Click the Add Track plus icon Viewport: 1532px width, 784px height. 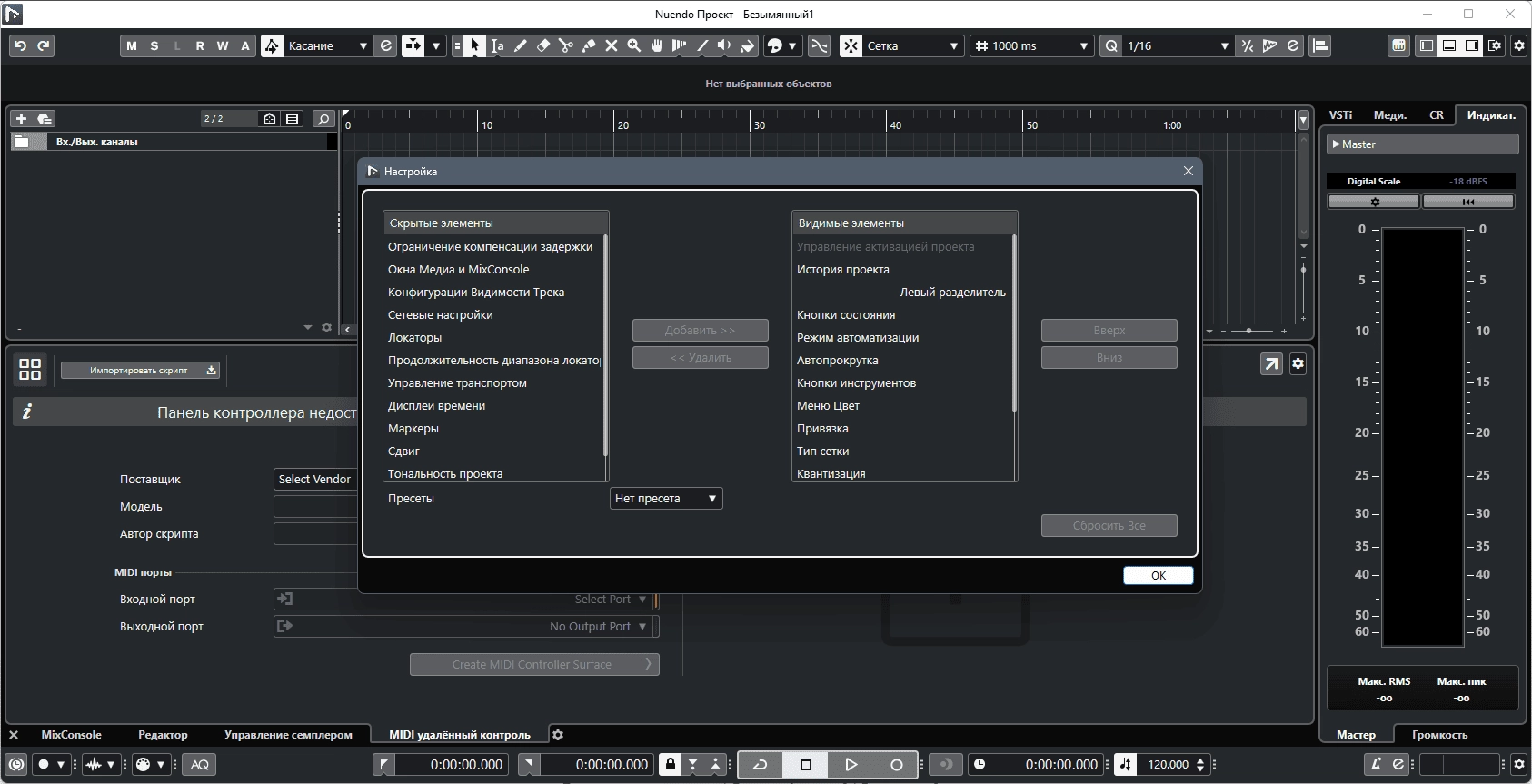tap(21, 118)
